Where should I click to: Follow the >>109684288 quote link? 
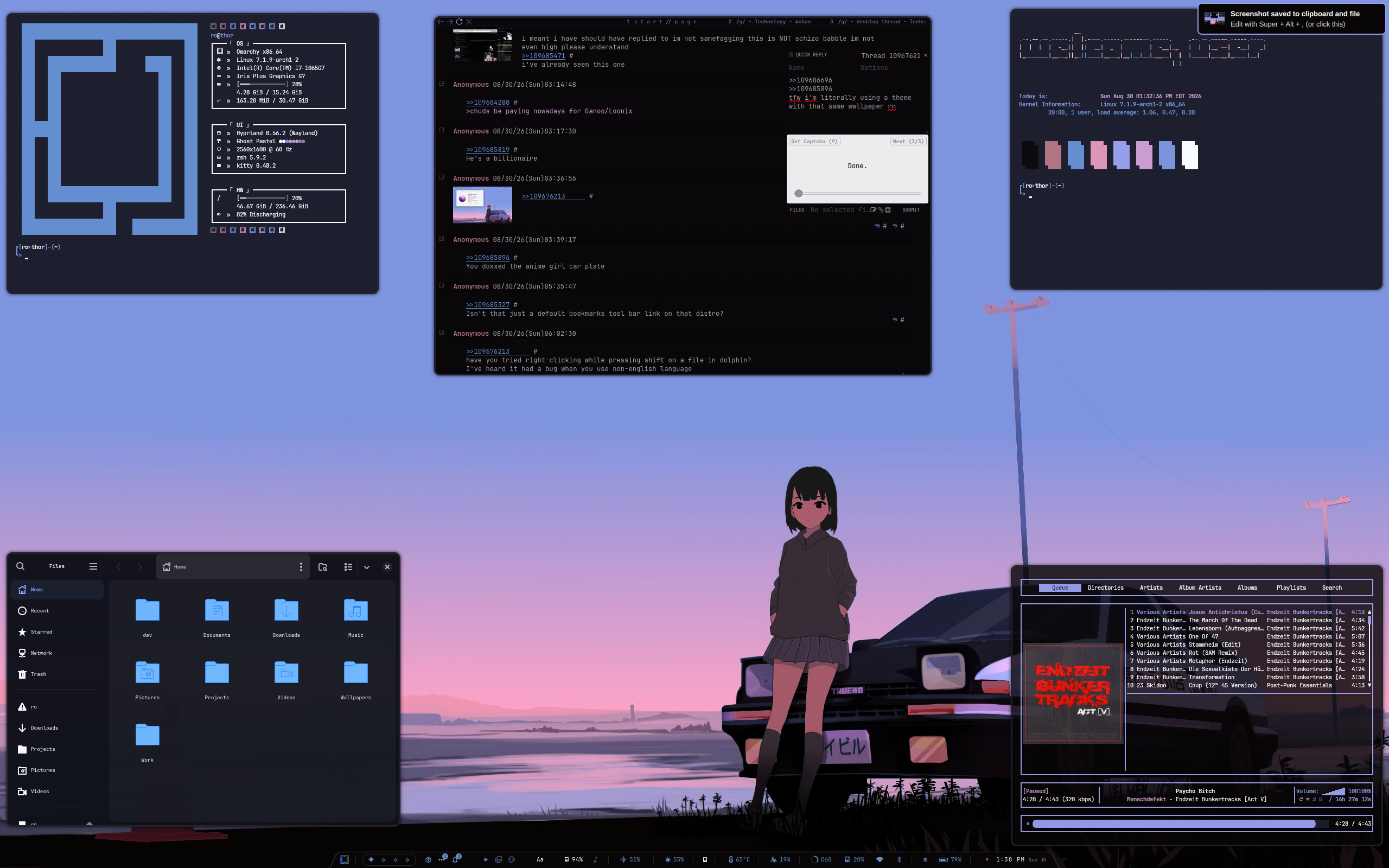tap(488, 103)
